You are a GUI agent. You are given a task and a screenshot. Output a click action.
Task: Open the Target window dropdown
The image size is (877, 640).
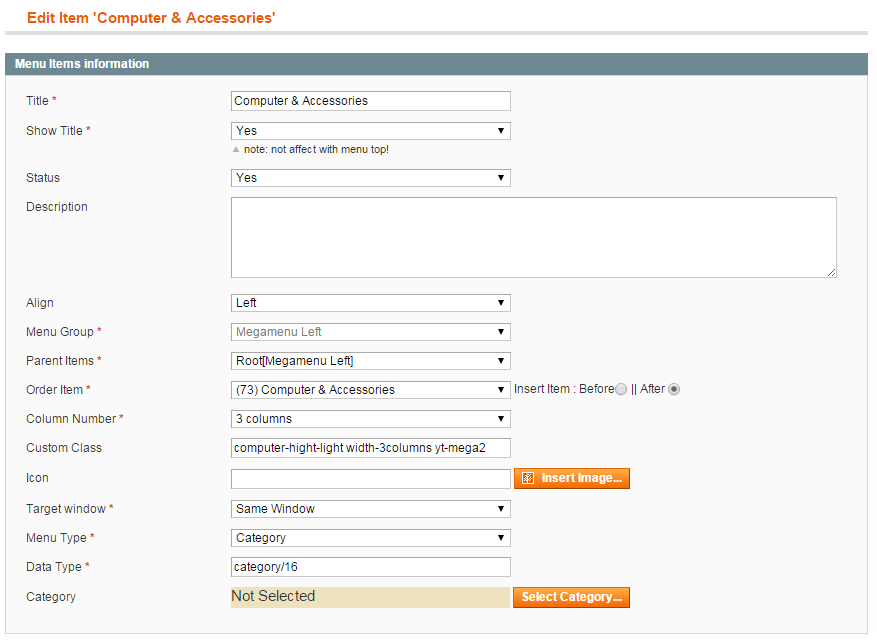click(x=370, y=509)
